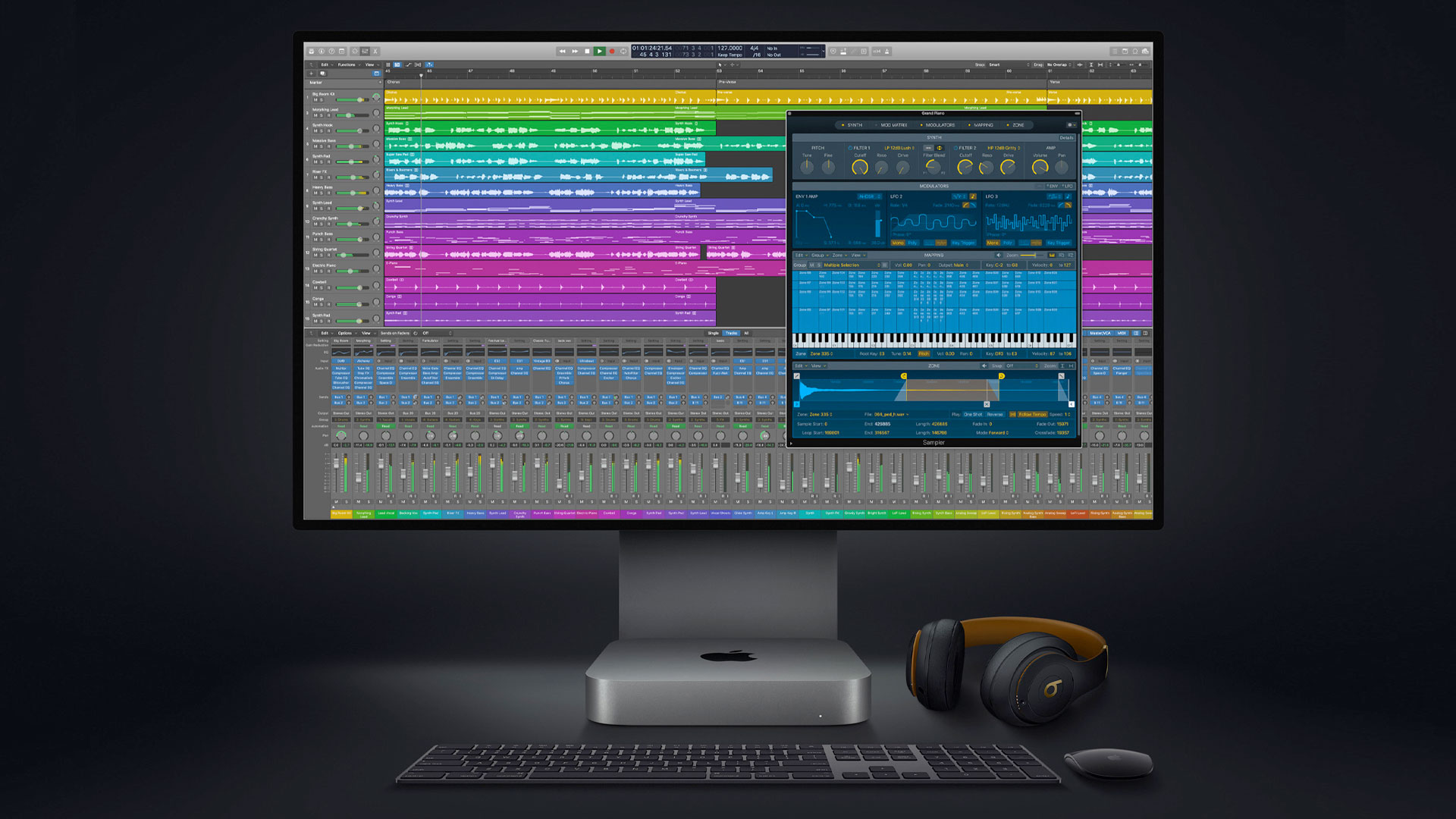Toggle the Pitch button in the Mapping zone row

click(924, 353)
